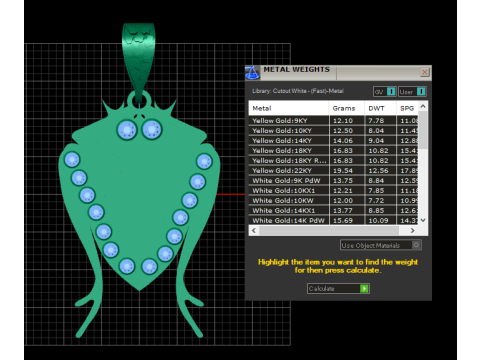
Task: Click the 12.50 grams cell
Action: pyautogui.click(x=347, y=131)
